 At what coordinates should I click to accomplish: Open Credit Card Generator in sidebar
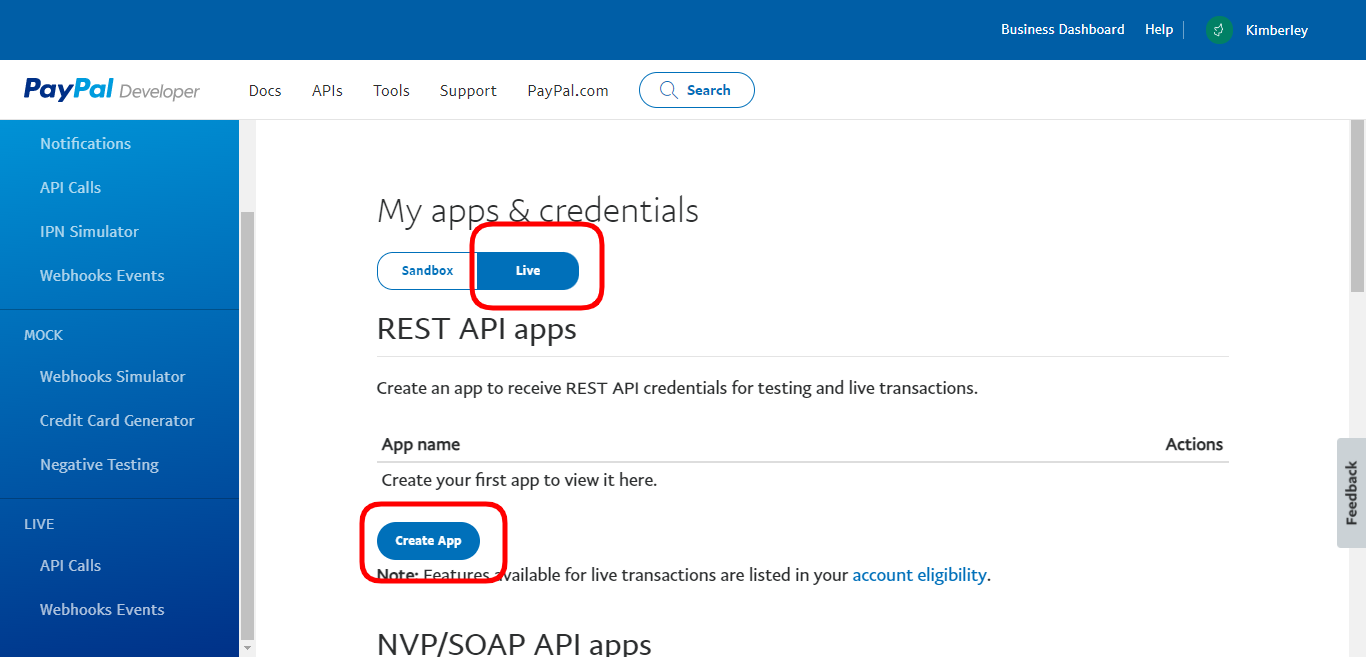coord(117,421)
